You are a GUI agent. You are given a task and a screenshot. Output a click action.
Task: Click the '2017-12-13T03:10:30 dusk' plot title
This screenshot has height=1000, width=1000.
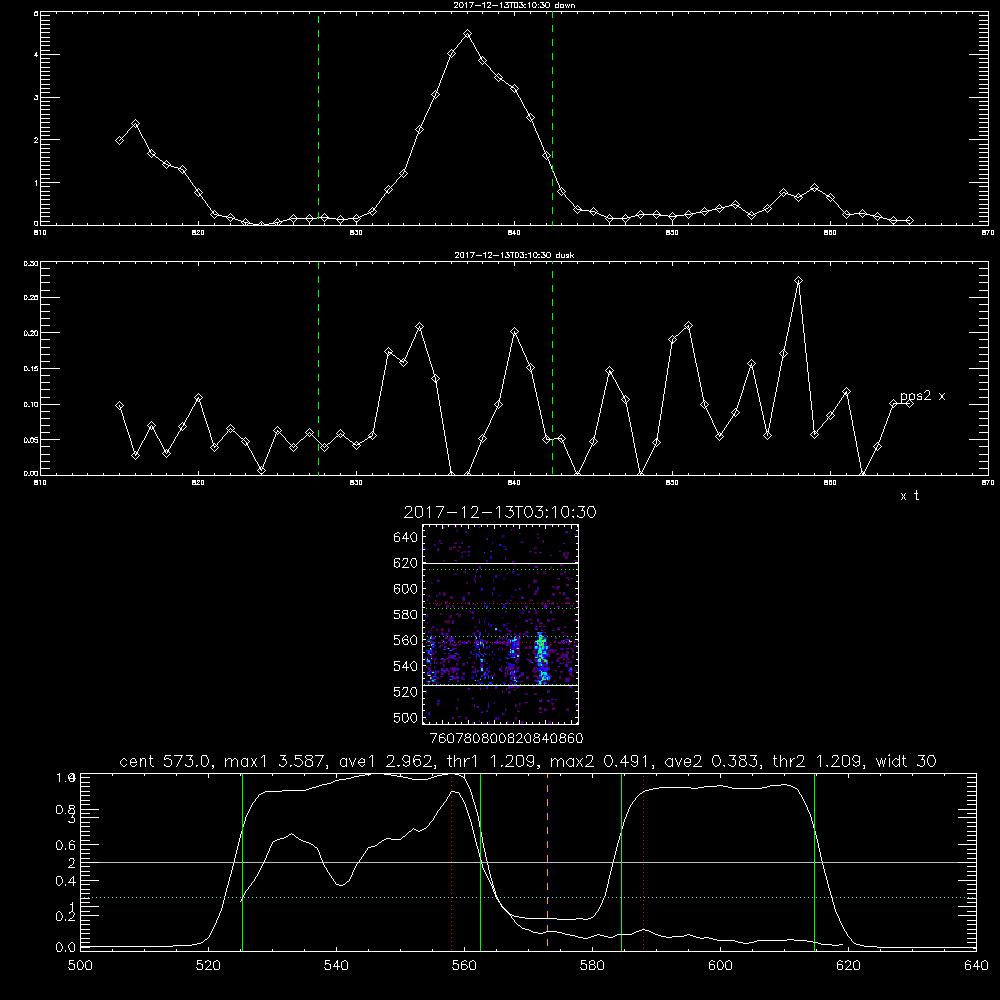tap(514, 255)
